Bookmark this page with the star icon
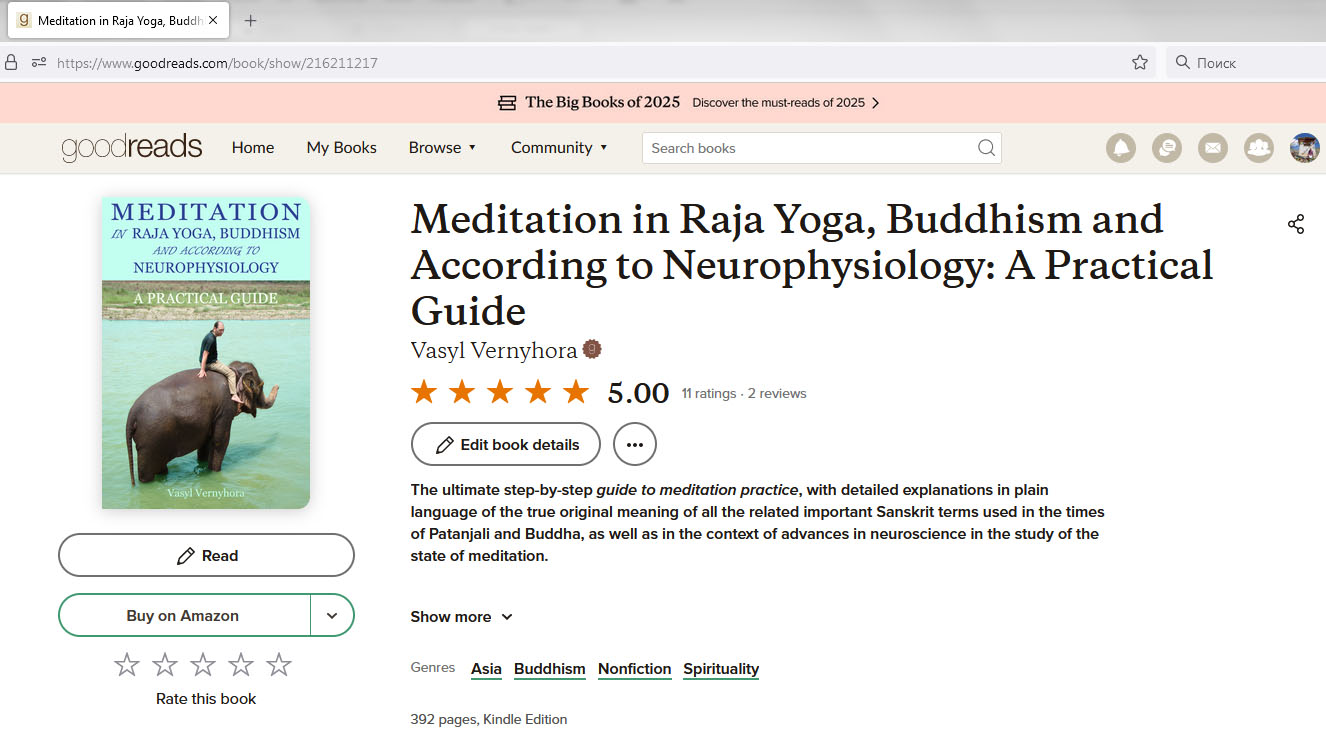This screenshot has width=1326, height=742. pos(1140,62)
